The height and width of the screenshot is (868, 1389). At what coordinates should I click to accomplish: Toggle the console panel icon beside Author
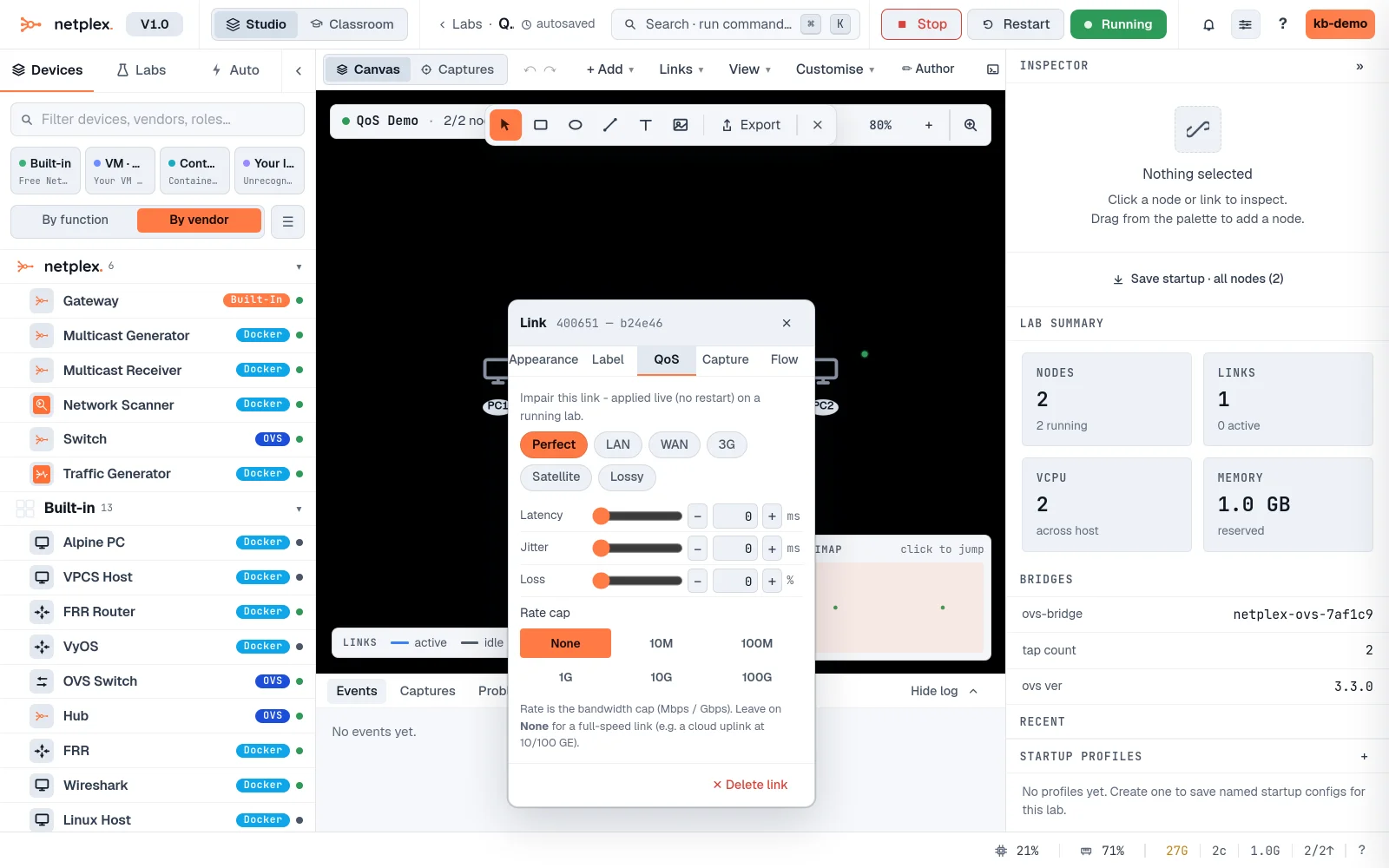pos(992,69)
